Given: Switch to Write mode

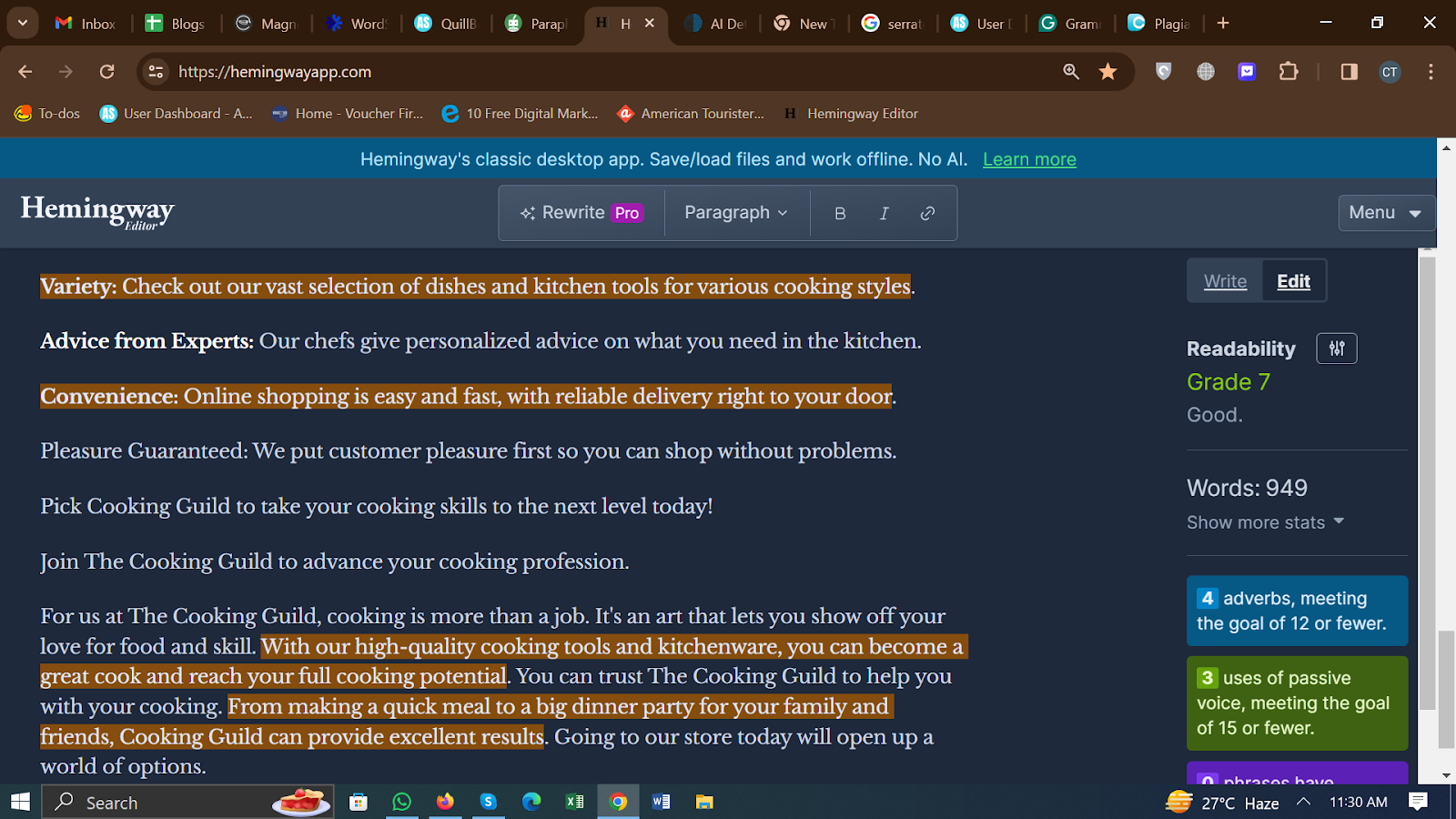Looking at the screenshot, I should click(1225, 281).
